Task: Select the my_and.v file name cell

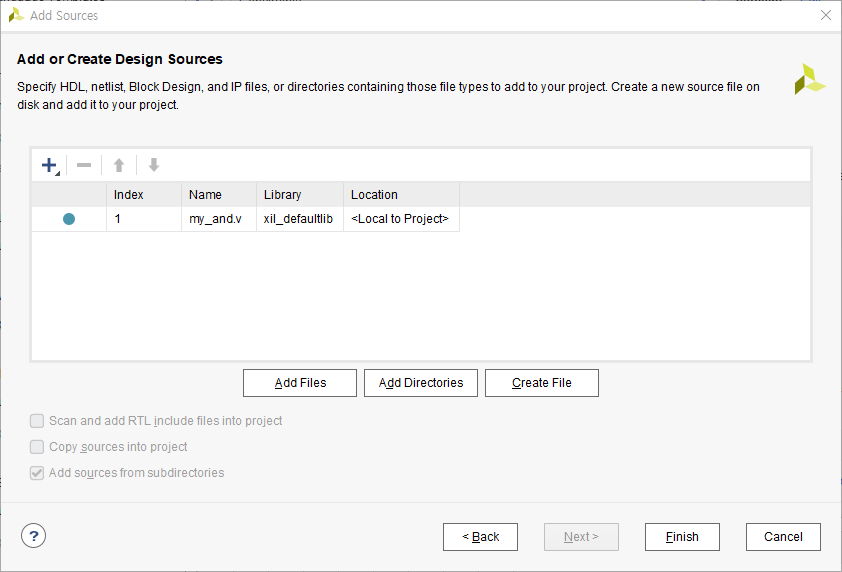Action: pyautogui.click(x=219, y=219)
